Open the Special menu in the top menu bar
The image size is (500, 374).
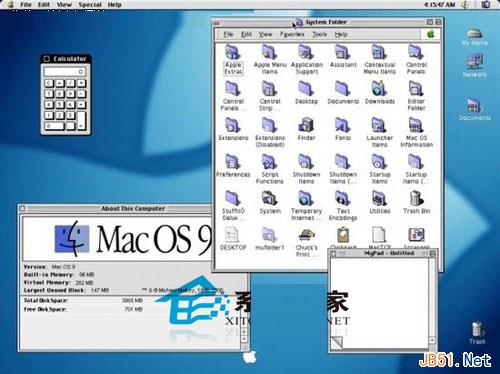click(90, 5)
